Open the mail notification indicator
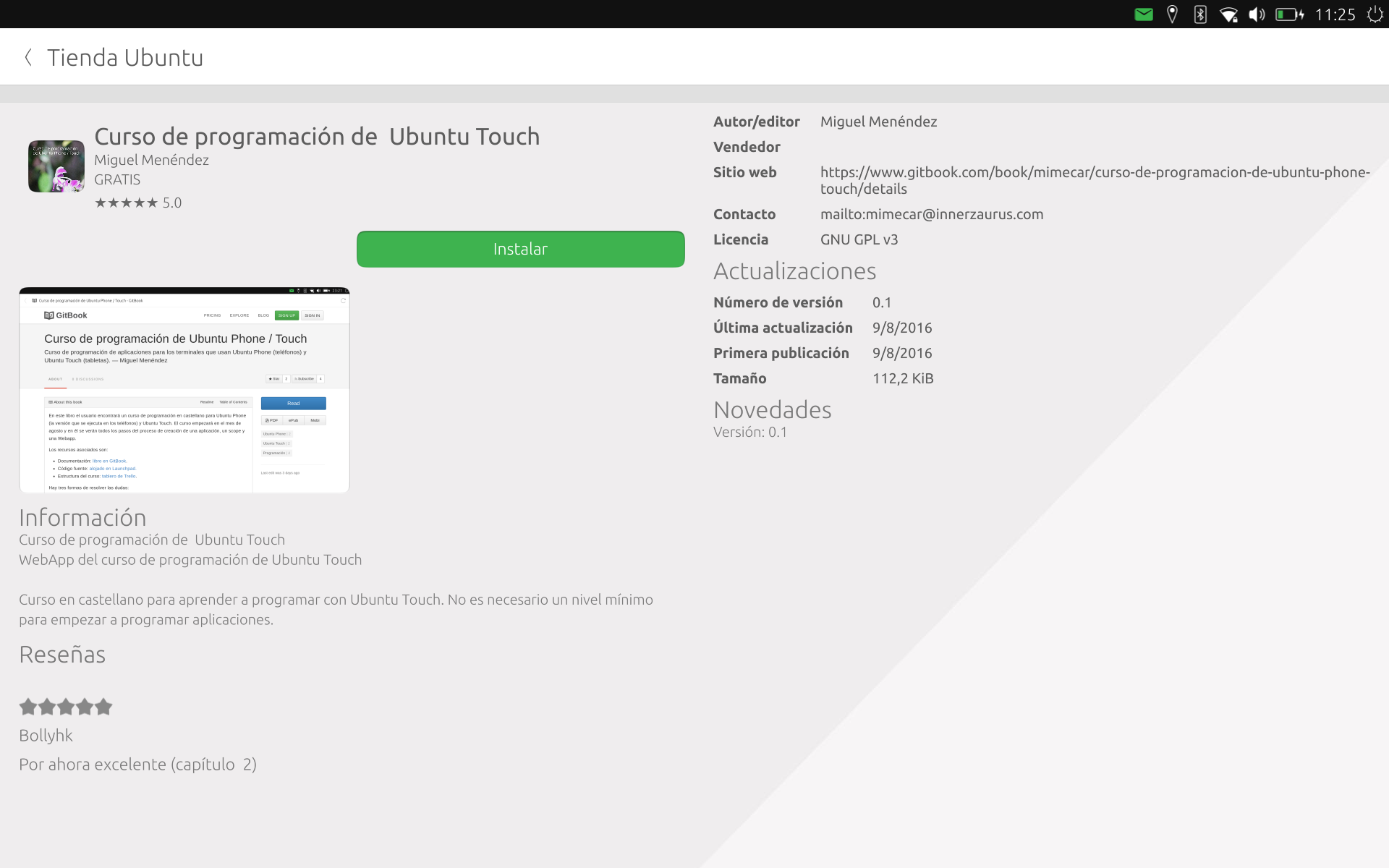This screenshot has height=868, width=1389. coord(1144,14)
